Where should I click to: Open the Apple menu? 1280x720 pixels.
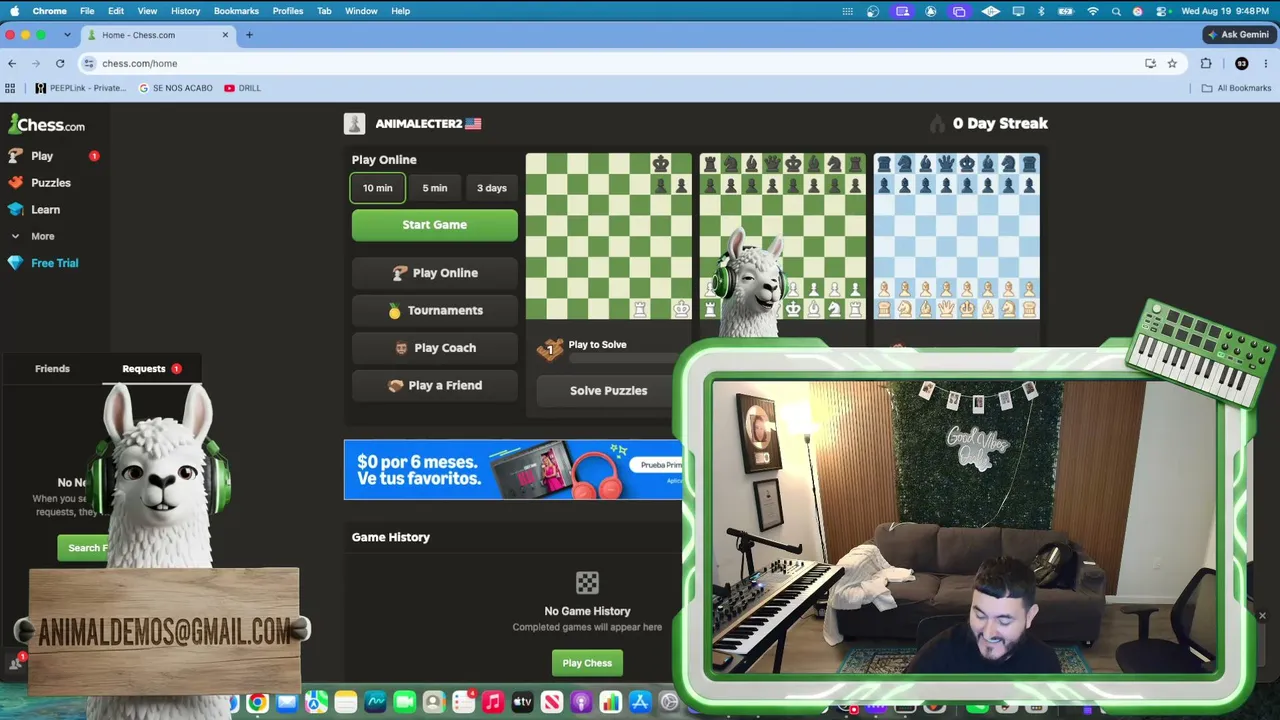point(14,11)
